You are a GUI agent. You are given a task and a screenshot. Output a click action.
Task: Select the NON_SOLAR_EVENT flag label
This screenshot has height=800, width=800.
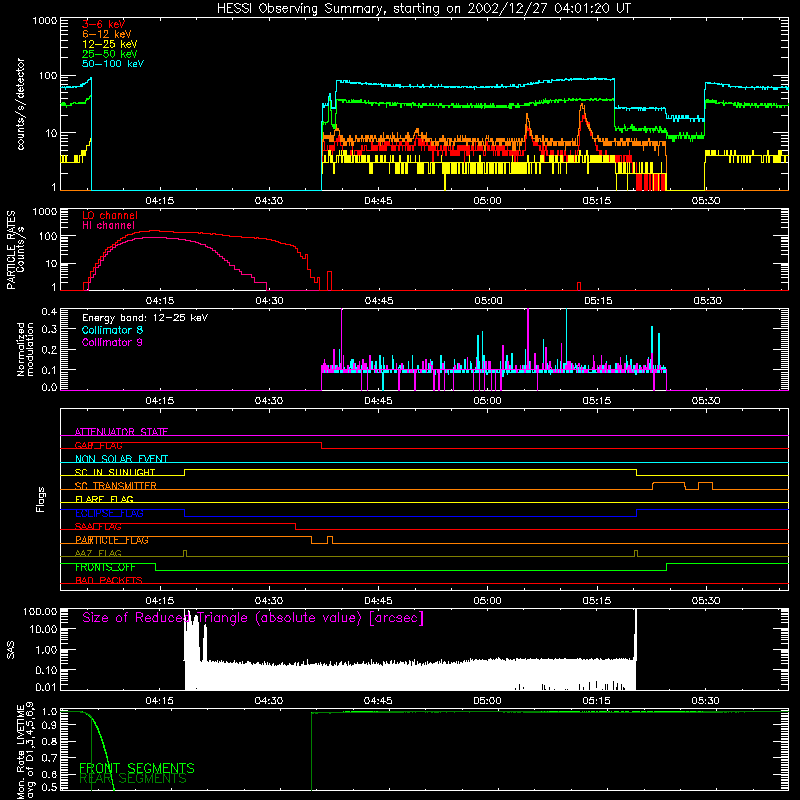click(121, 459)
